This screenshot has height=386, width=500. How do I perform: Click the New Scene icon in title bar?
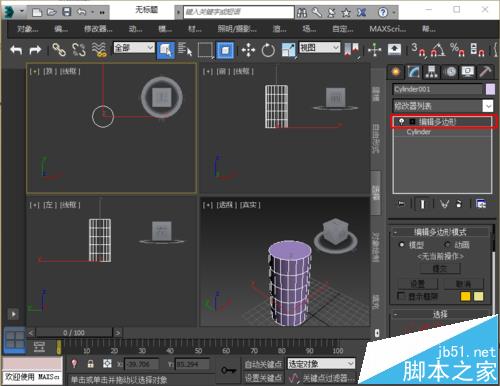37,12
